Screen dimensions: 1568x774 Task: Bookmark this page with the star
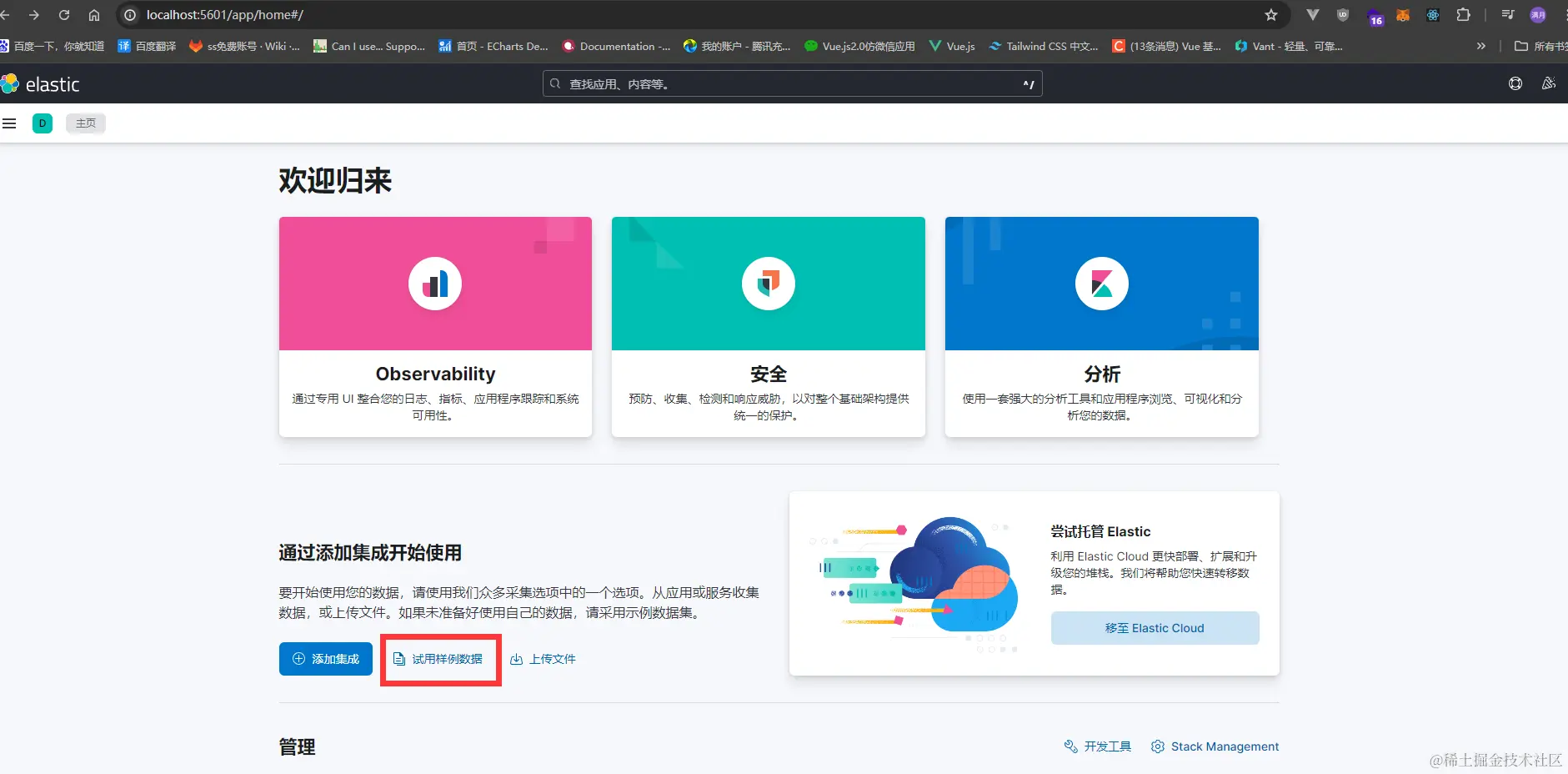point(1271,15)
